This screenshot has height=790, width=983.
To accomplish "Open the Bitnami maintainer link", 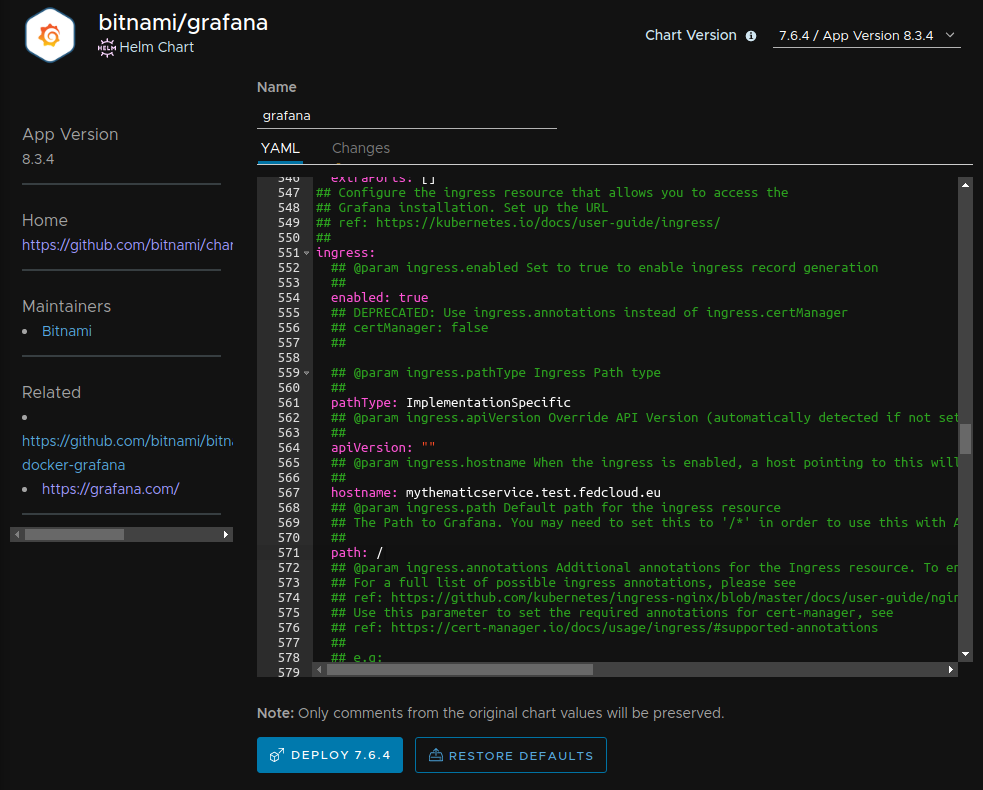I will (x=66, y=331).
